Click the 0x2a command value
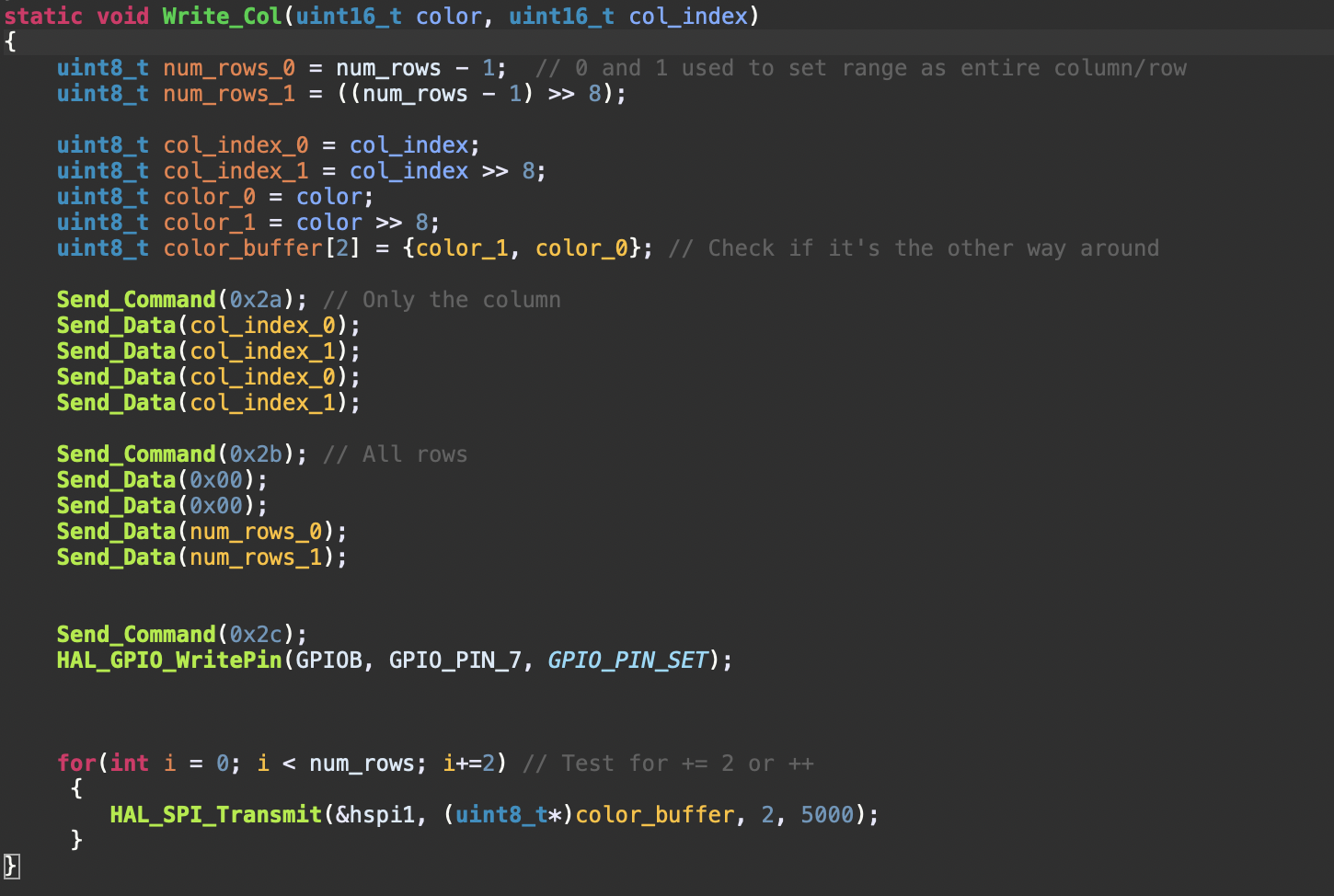 click(256, 300)
